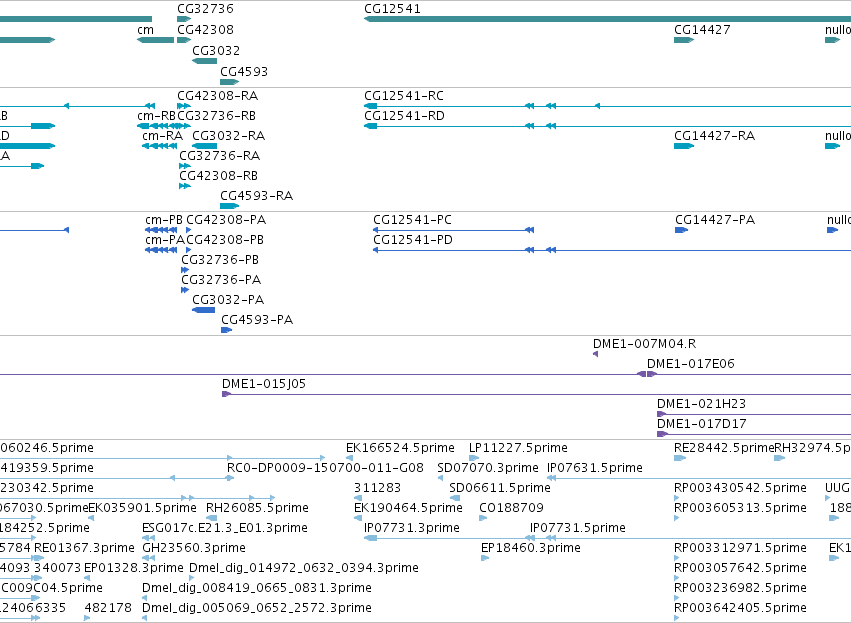
Task: Click the cm-RA transcript label
Action: pos(162,136)
